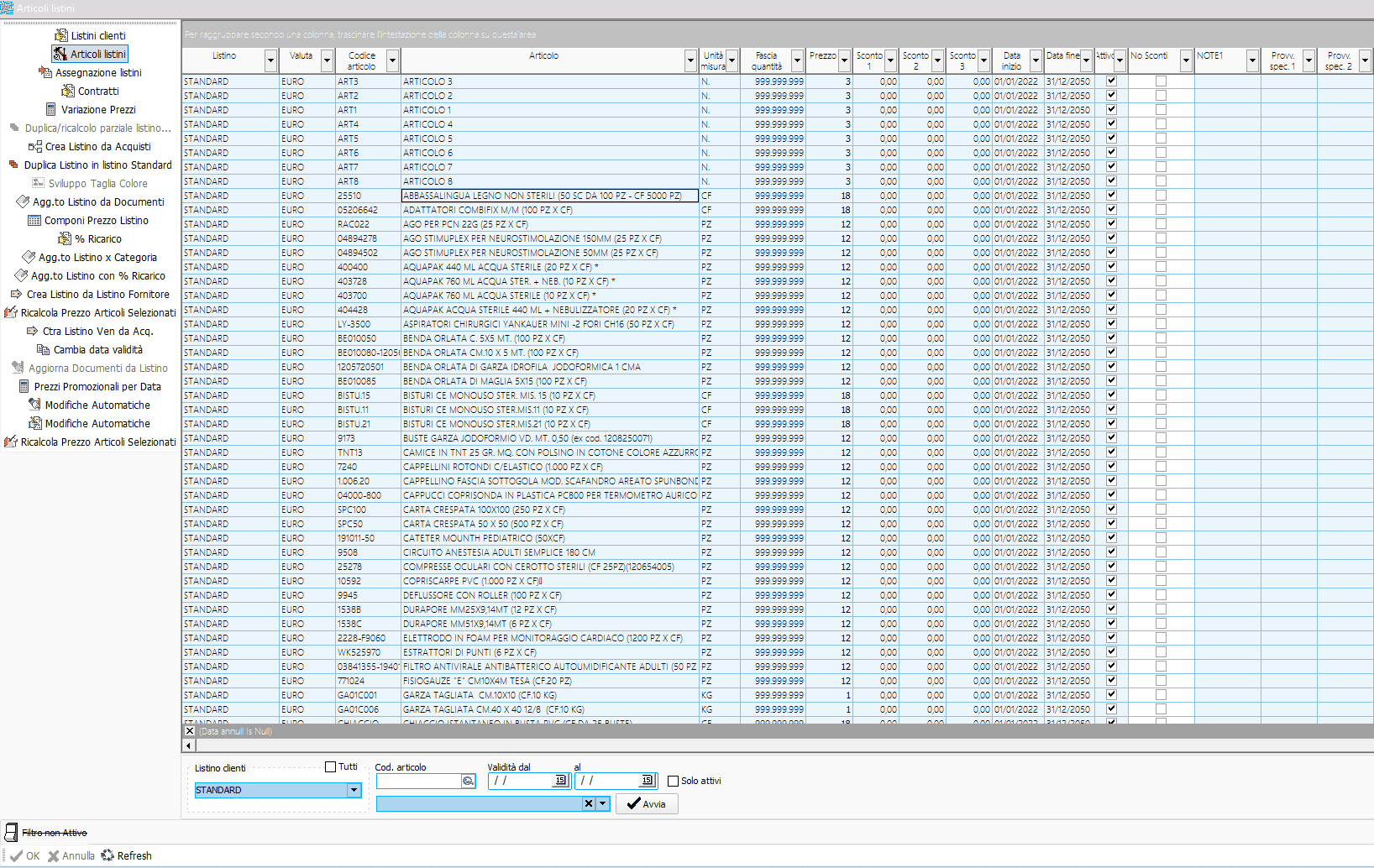Click the Crea Listino da Acquisti icon
Screen dimensions: 1374x868
35,146
